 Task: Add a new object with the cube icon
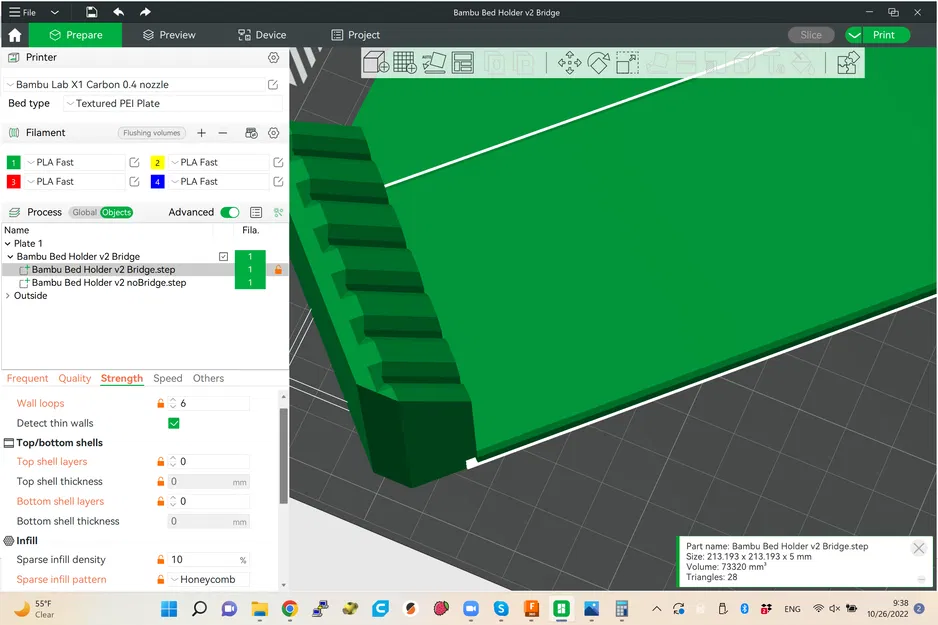click(375, 62)
